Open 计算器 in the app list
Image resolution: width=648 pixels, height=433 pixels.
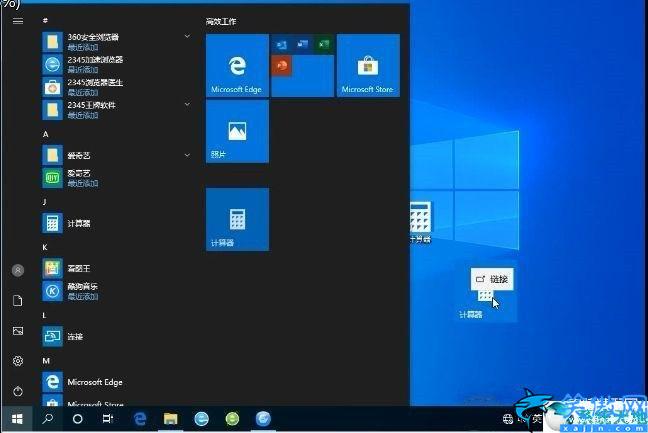tap(116, 223)
